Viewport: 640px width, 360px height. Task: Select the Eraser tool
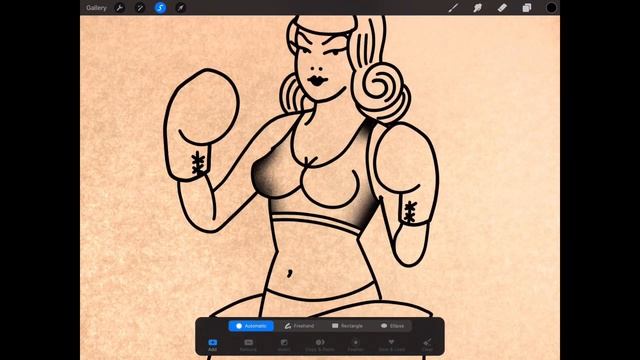(x=502, y=8)
